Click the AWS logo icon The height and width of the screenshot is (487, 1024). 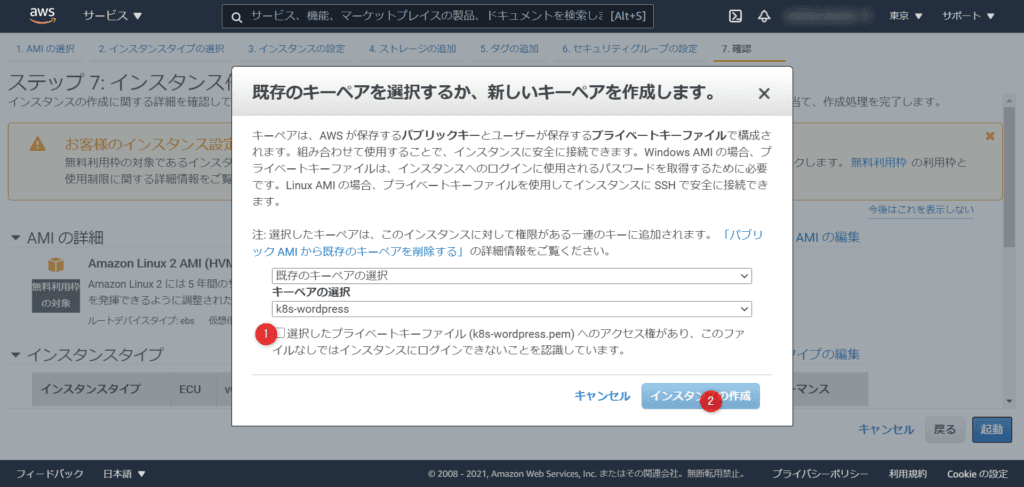pyautogui.click(x=42, y=16)
